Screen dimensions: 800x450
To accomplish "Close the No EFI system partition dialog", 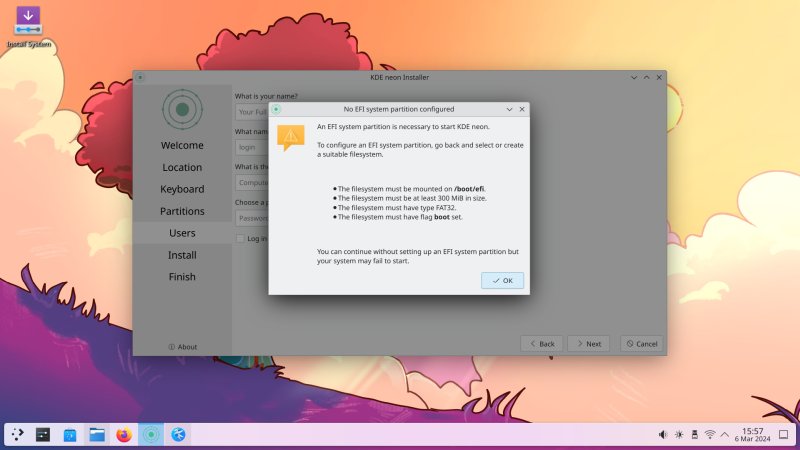I will click(x=522, y=109).
